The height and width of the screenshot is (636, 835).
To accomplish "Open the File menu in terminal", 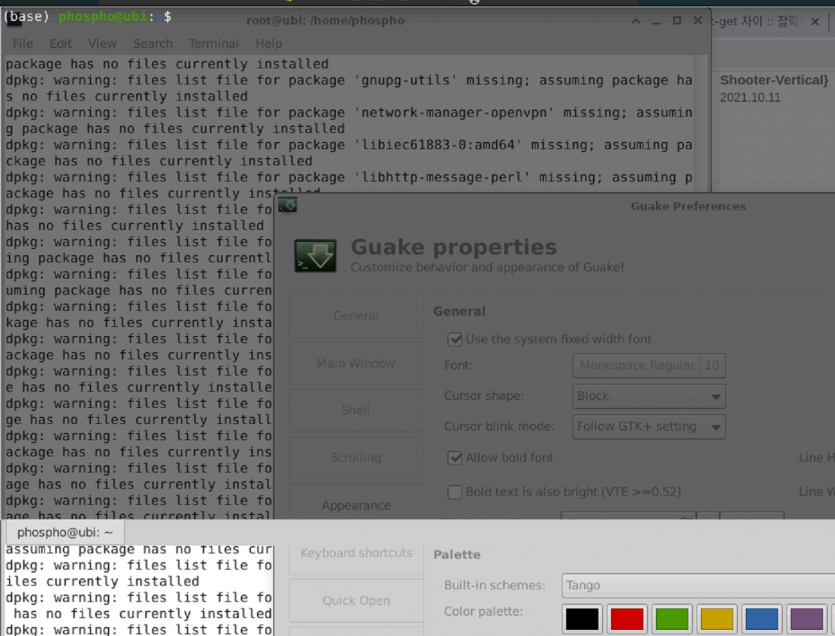I will [x=23, y=44].
